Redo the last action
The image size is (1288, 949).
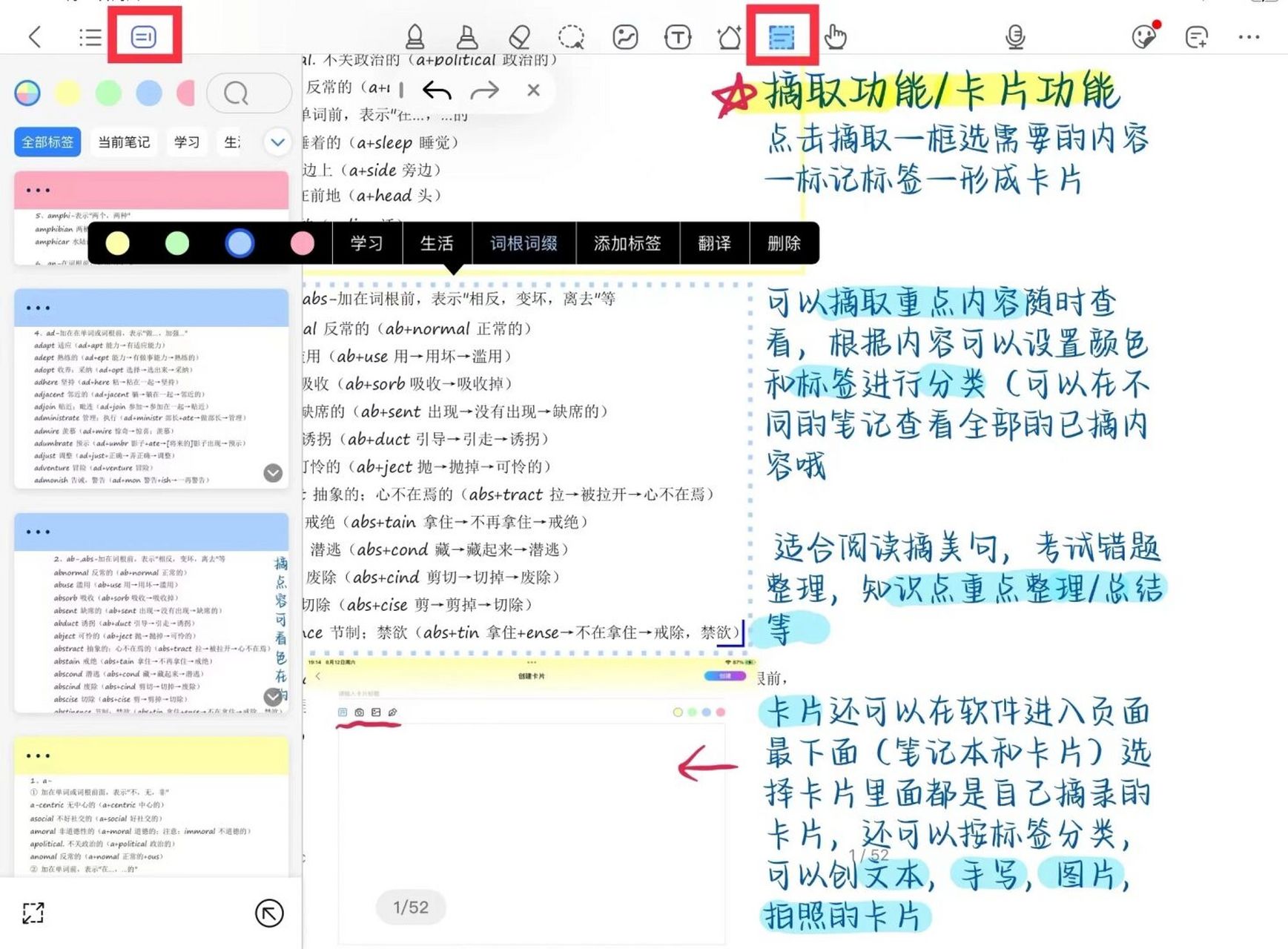[x=485, y=90]
